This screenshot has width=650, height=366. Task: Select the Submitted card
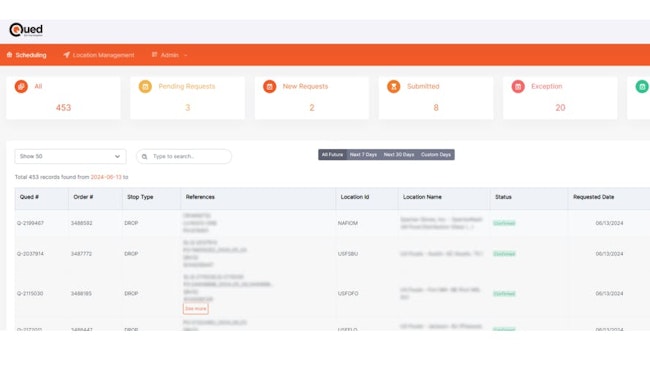[436, 98]
